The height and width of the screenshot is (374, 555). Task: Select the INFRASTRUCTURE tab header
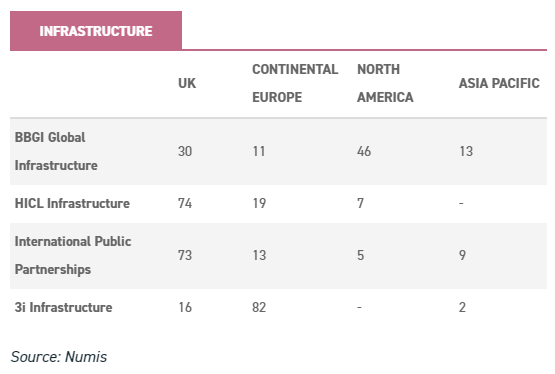point(96,31)
